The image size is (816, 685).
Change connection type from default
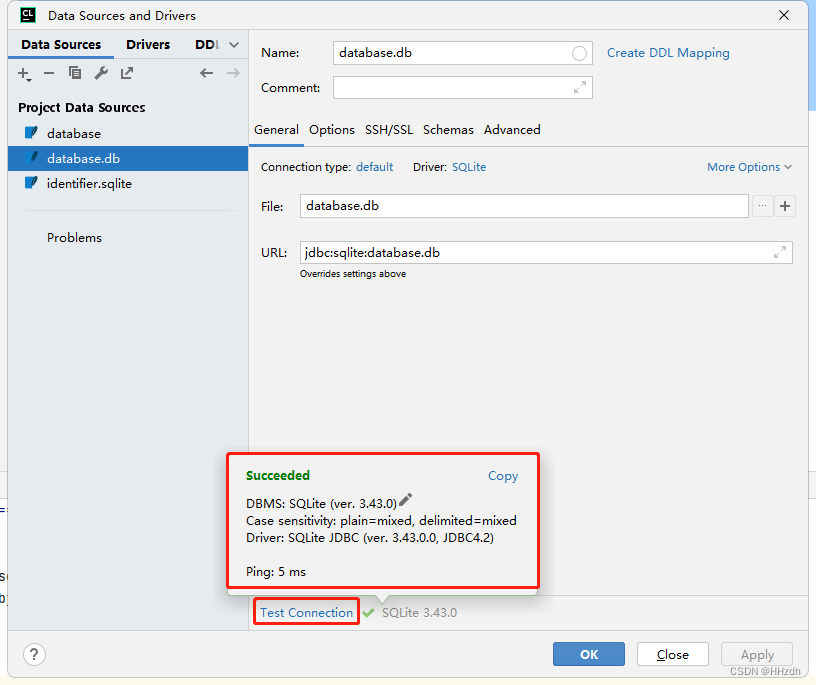coord(374,167)
